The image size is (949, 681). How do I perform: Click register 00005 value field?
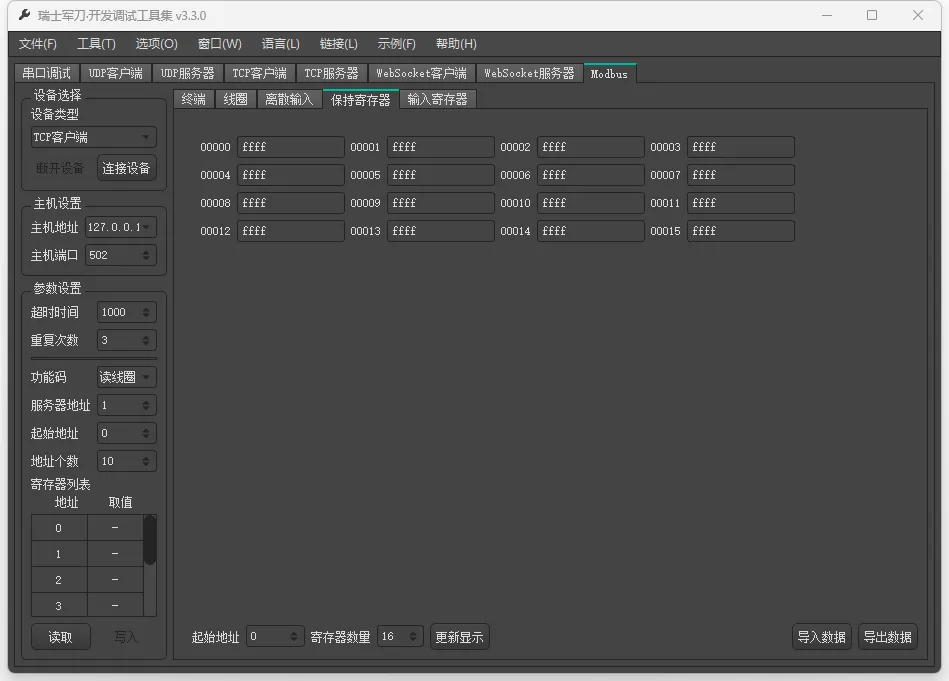tap(441, 175)
